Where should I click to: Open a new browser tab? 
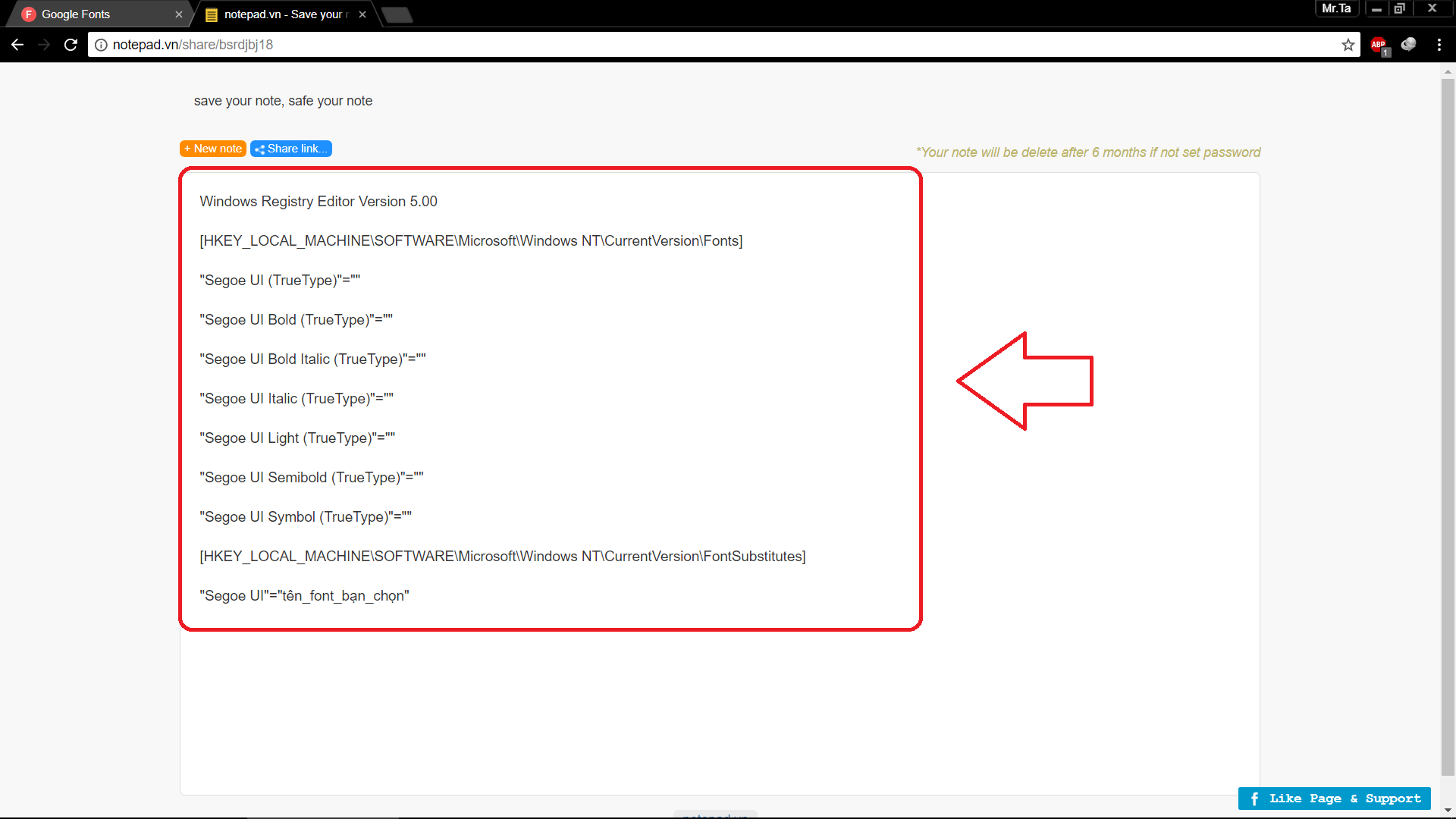tap(397, 14)
